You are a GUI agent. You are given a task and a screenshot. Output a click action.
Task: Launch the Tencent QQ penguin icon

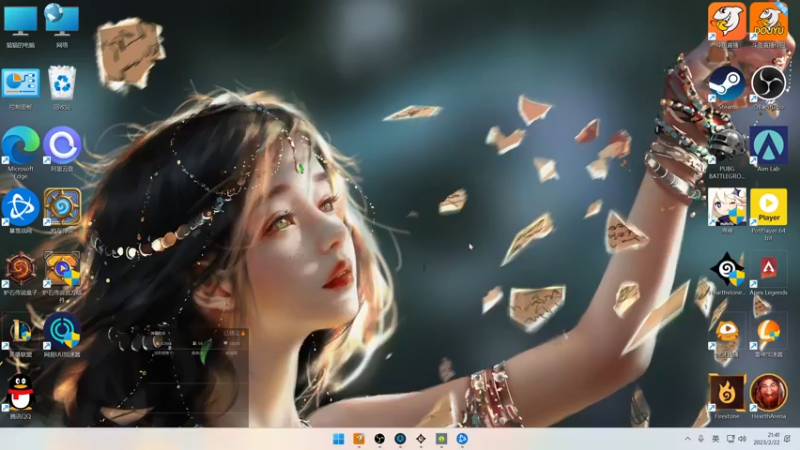point(20,393)
